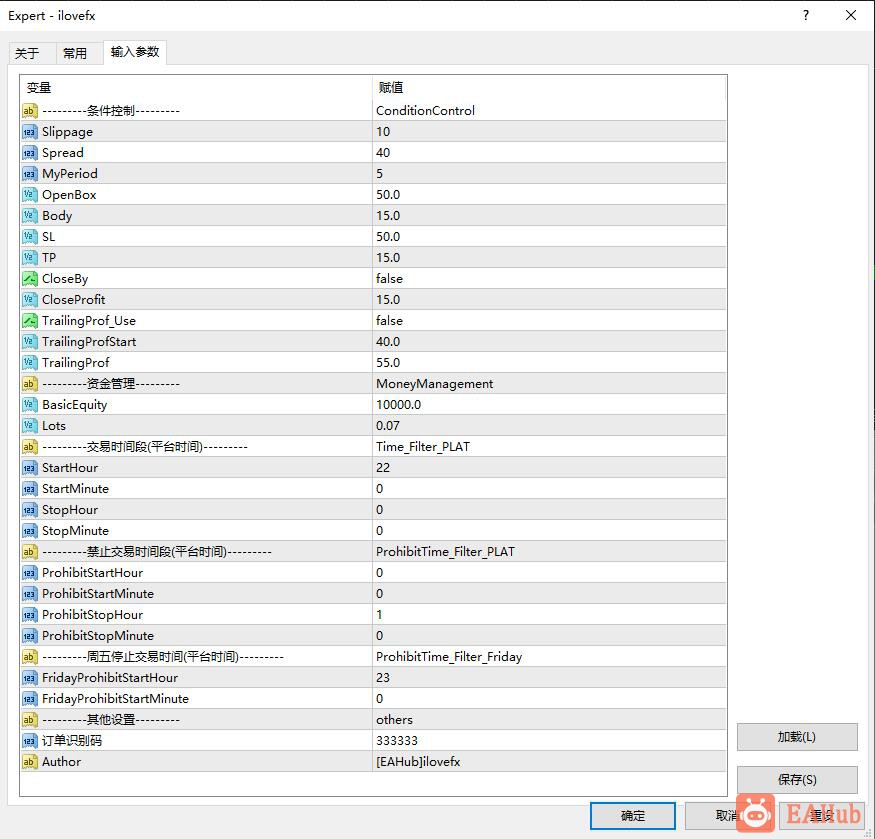Click the double-type icon beside Body
This screenshot has height=839, width=875.
coord(30,215)
